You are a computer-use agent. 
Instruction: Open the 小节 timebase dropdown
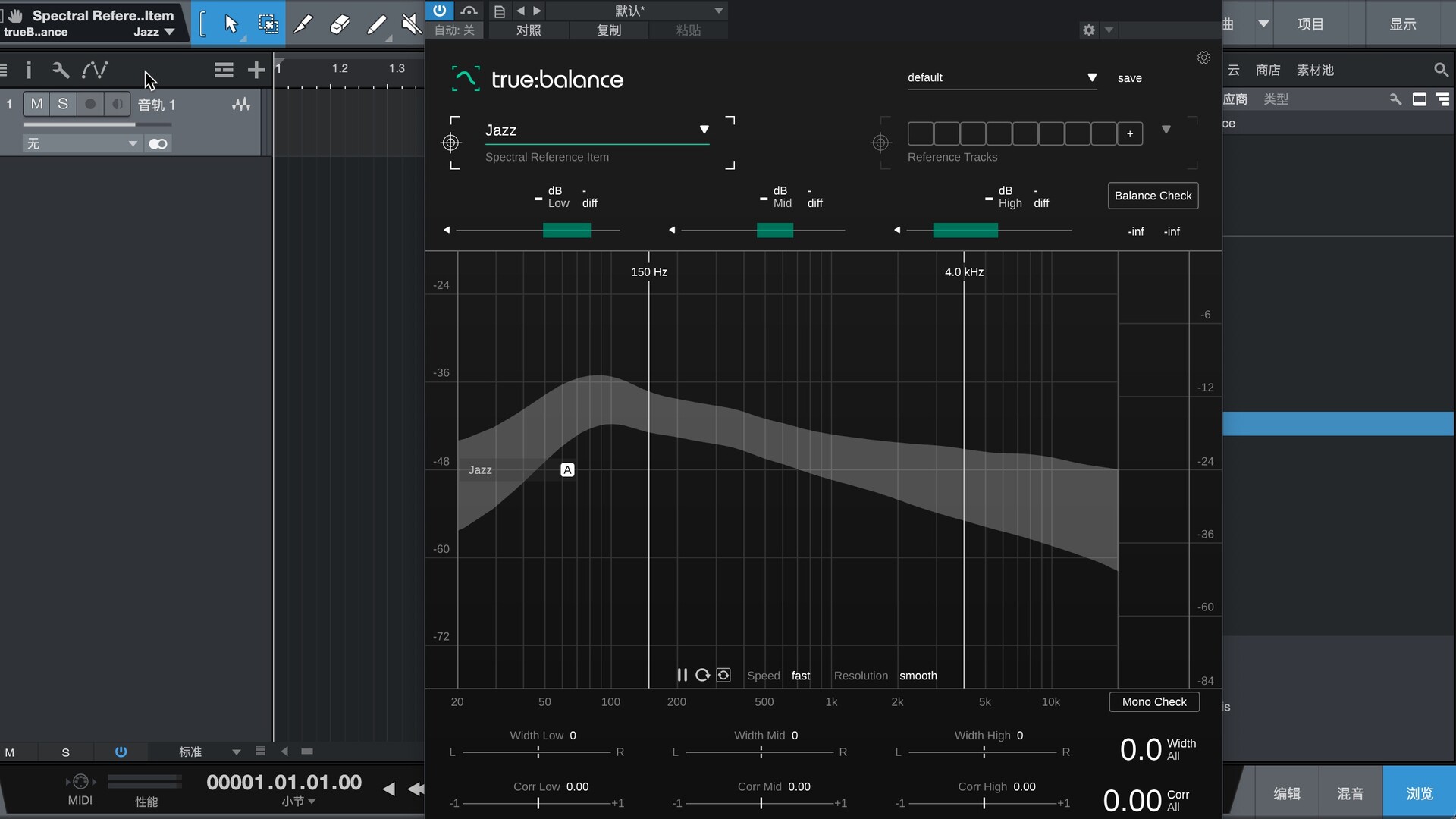[x=299, y=802]
